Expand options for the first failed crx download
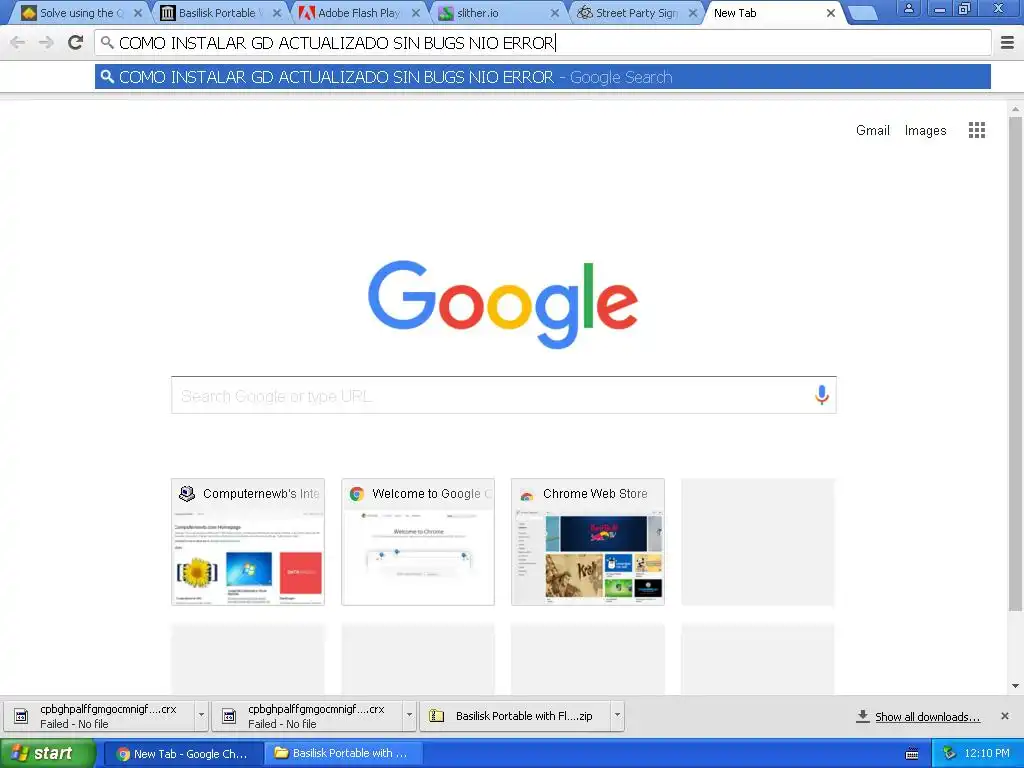 point(201,716)
